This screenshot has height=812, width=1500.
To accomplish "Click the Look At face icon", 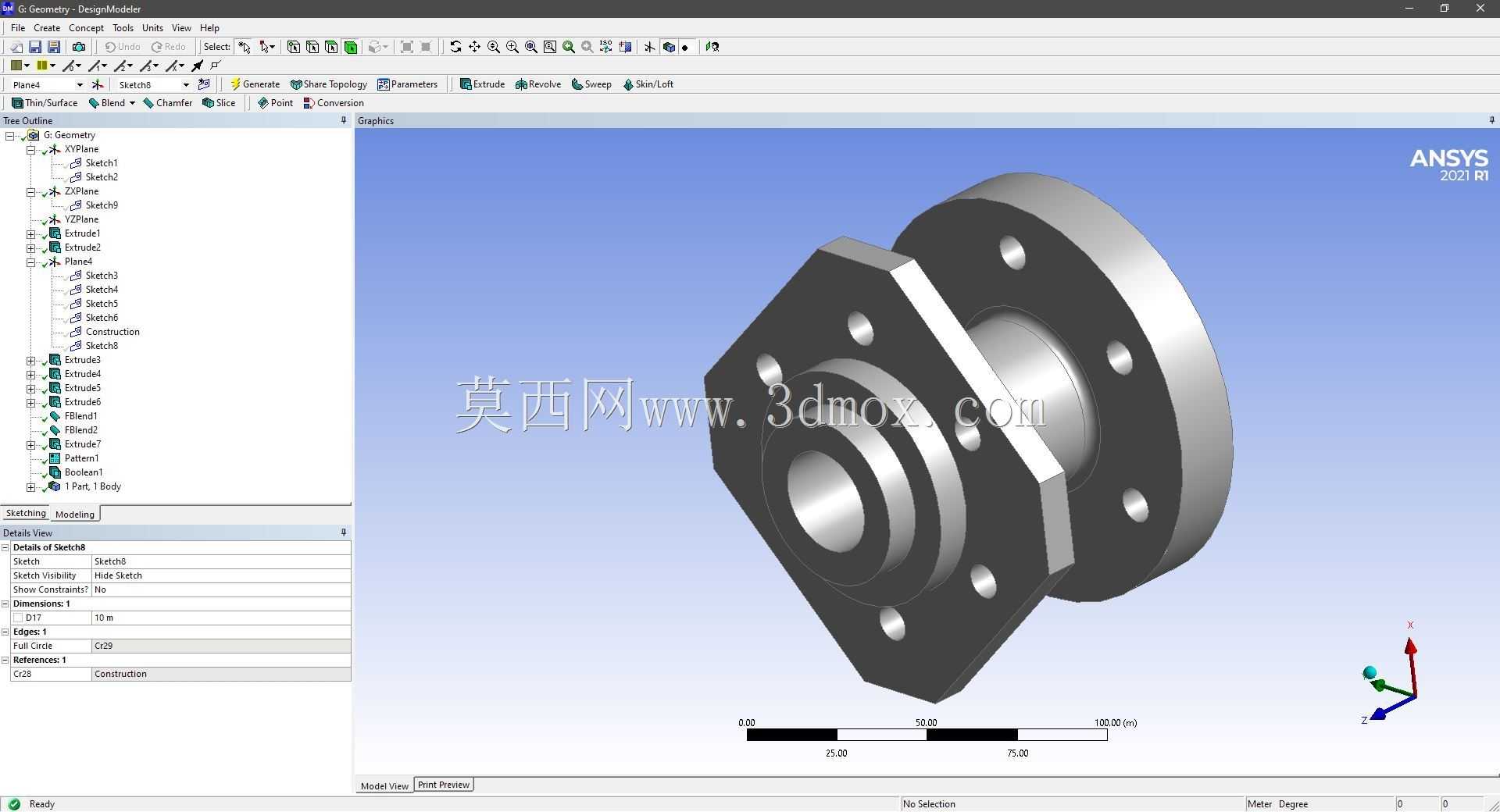I will (x=712, y=47).
